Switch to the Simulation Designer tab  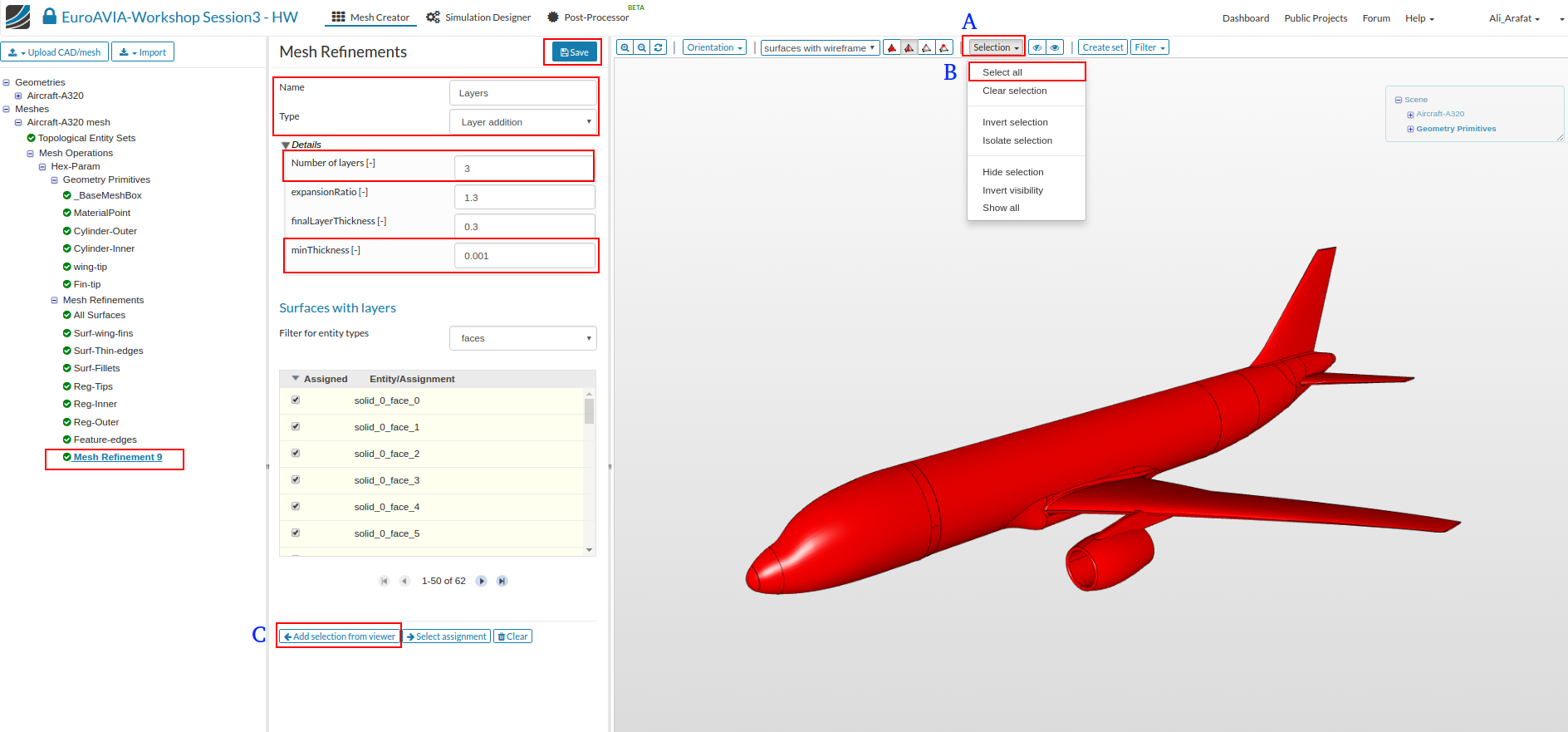479,17
